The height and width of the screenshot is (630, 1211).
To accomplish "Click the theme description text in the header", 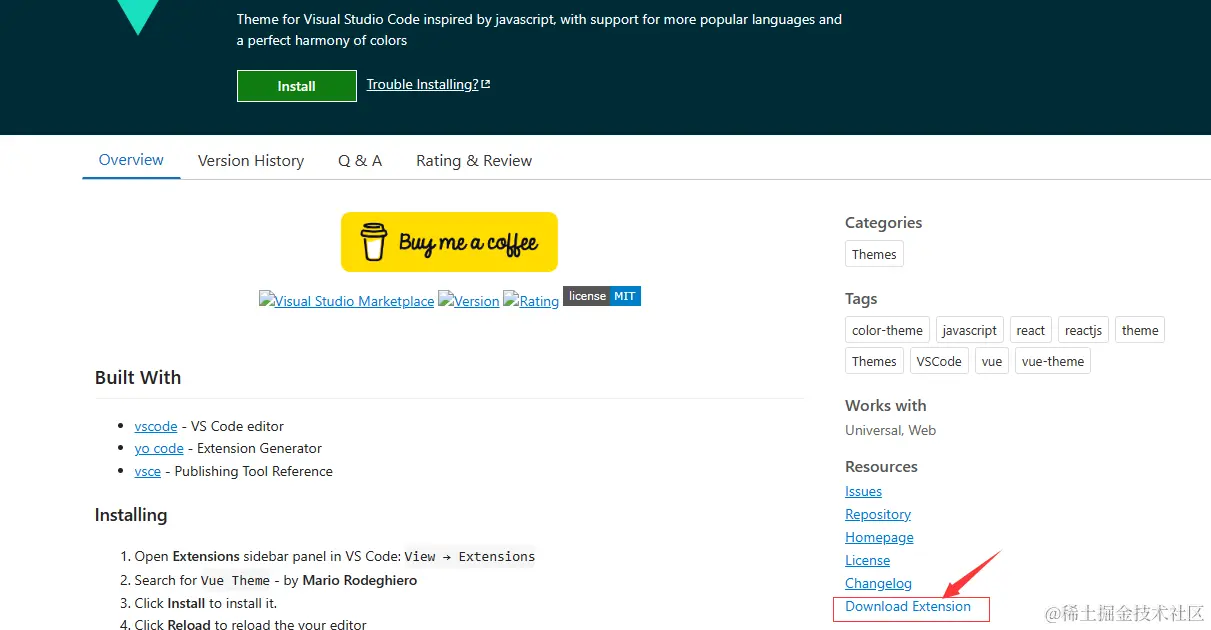I will (x=539, y=30).
